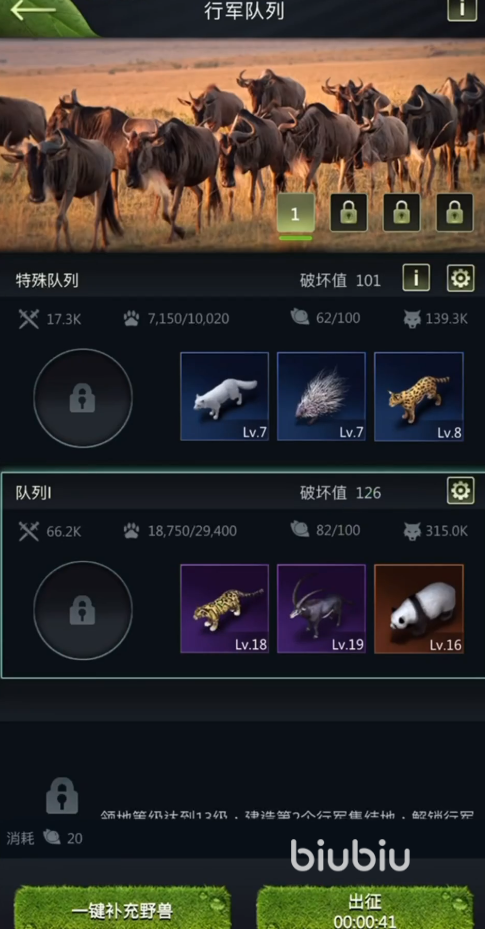Open 特殊队列 gear settings
The image size is (485, 929).
[461, 278]
